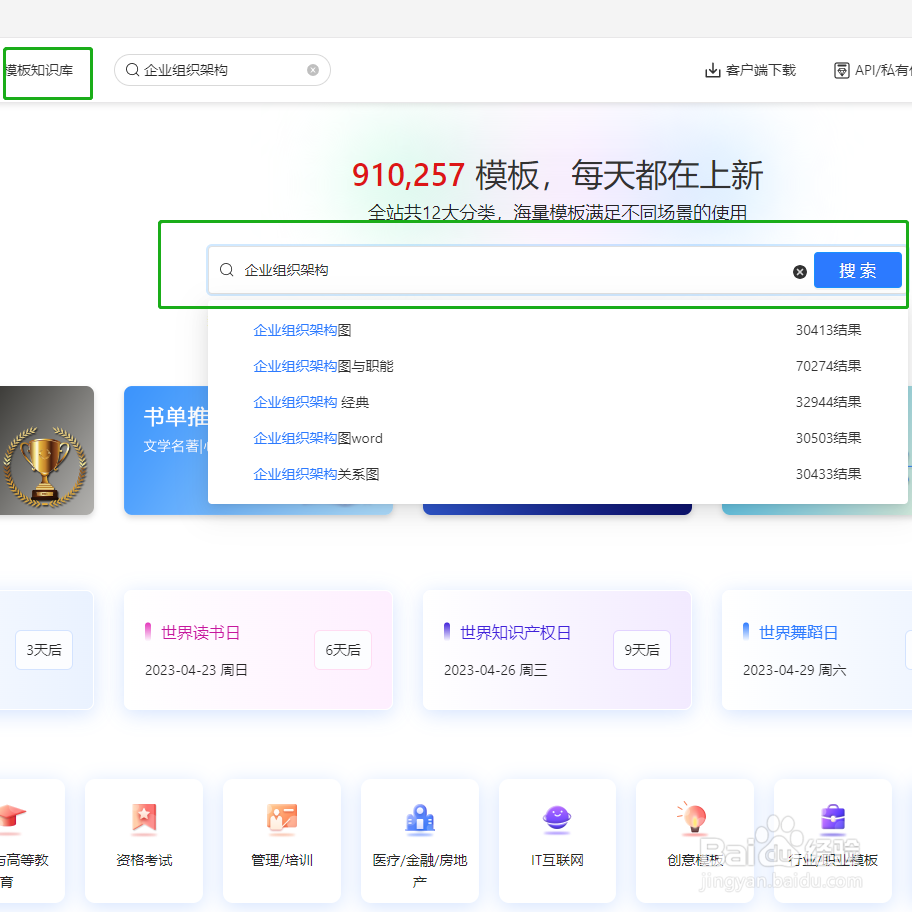Open the 资格考试 category icon
This screenshot has width=912, height=912.
tap(144, 818)
